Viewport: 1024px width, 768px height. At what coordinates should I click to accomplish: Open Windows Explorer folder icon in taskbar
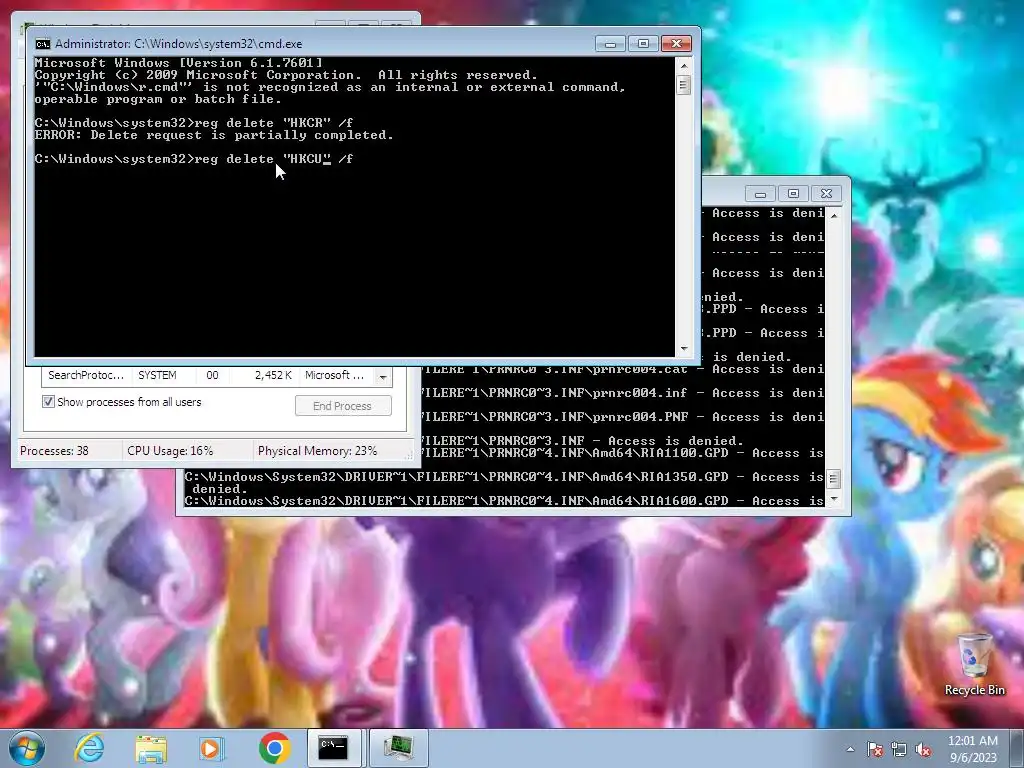pyautogui.click(x=151, y=748)
